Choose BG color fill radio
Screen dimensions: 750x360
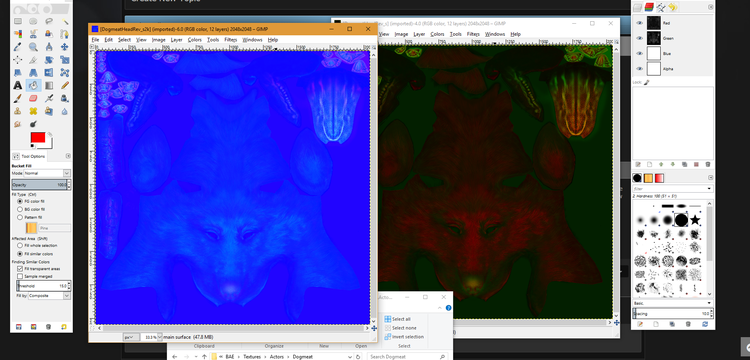[20, 209]
